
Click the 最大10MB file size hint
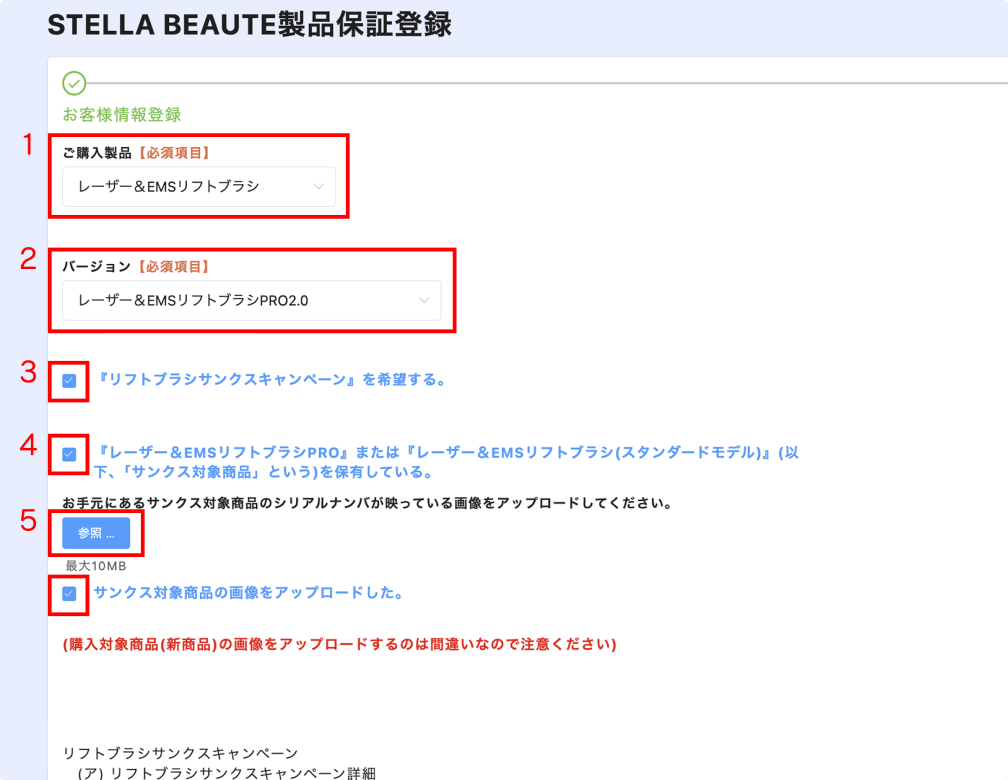96,567
